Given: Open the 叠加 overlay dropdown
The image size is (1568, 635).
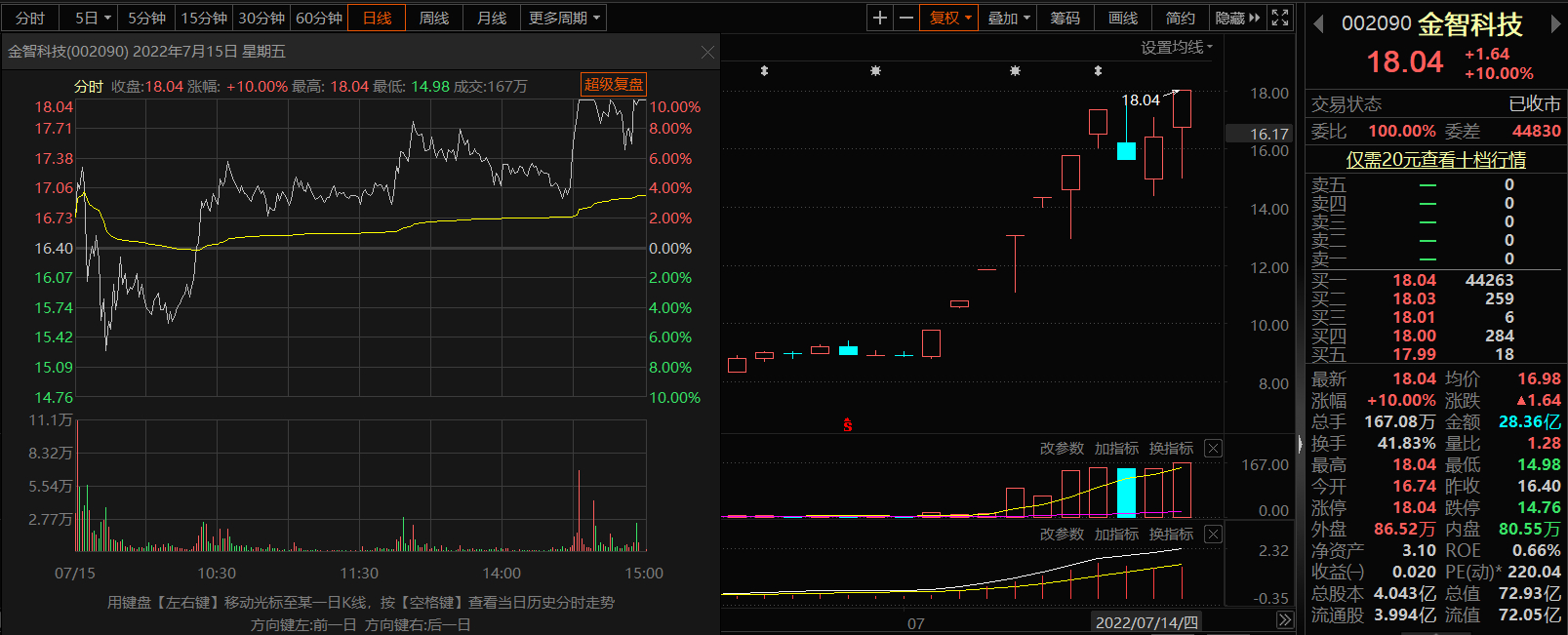Looking at the screenshot, I should pyautogui.click(x=1008, y=18).
